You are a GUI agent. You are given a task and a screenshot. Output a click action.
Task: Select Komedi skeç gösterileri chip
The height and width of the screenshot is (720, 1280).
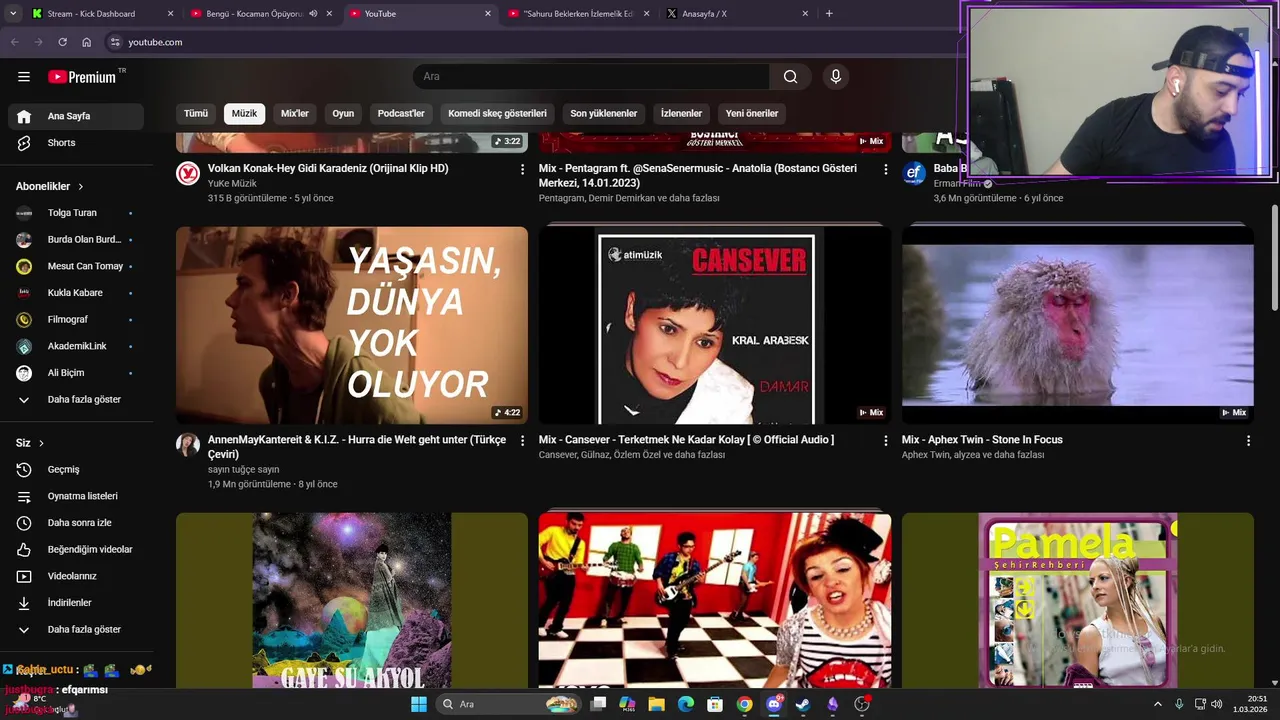click(497, 113)
